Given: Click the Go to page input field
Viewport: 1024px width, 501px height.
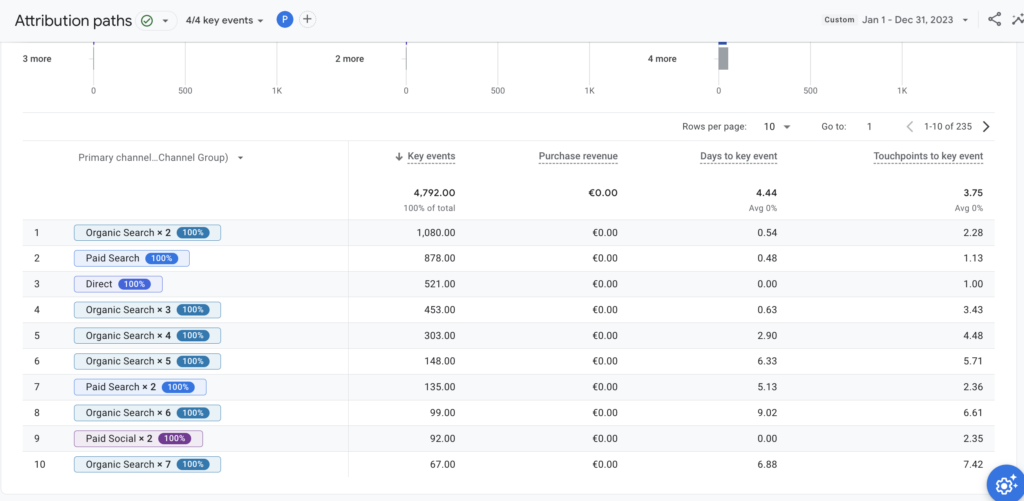Looking at the screenshot, I should 869,127.
